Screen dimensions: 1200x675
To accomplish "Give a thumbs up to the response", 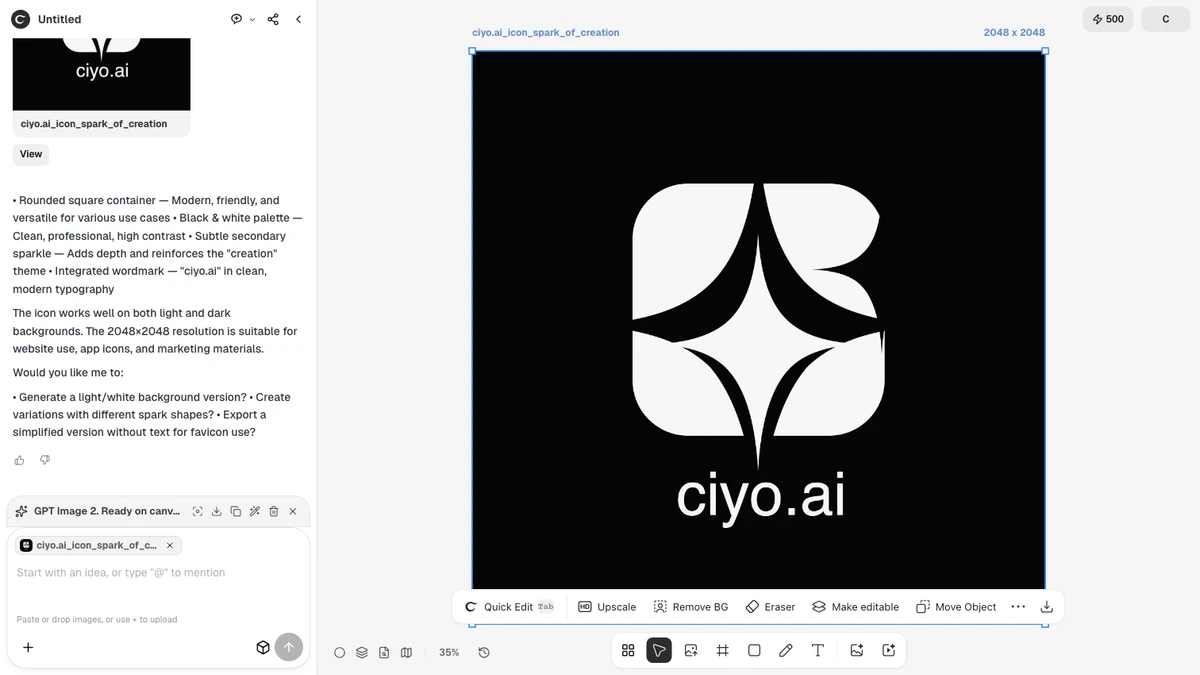I will tap(19, 460).
